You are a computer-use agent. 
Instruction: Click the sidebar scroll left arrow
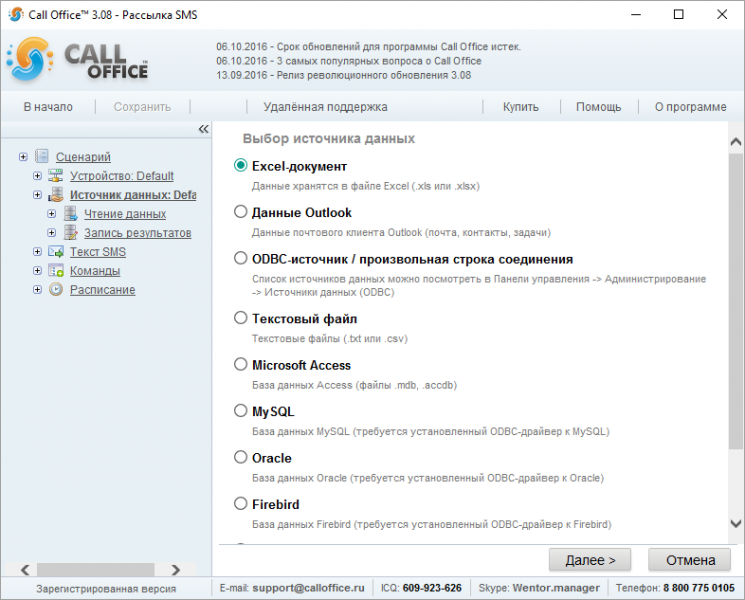(25, 570)
